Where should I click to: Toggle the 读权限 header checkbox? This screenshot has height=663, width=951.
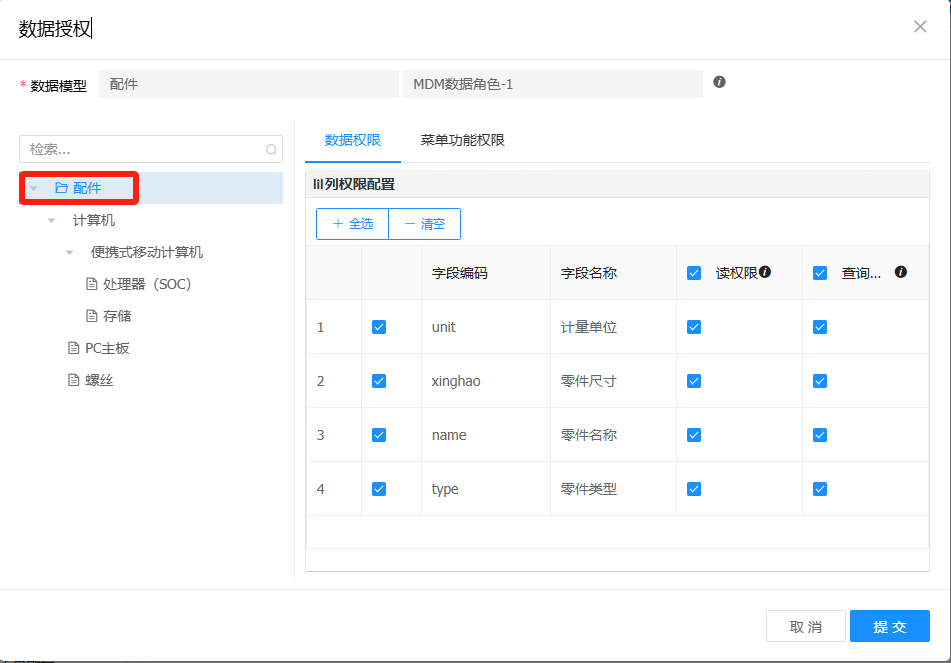click(694, 273)
